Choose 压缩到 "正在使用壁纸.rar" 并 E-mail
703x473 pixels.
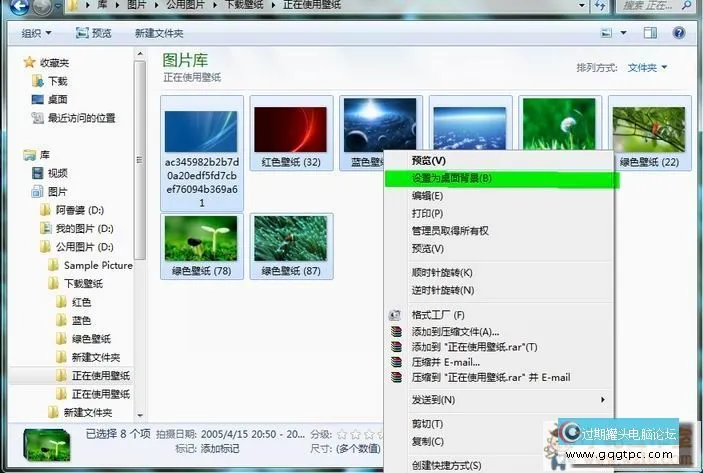pyautogui.click(x=499, y=378)
